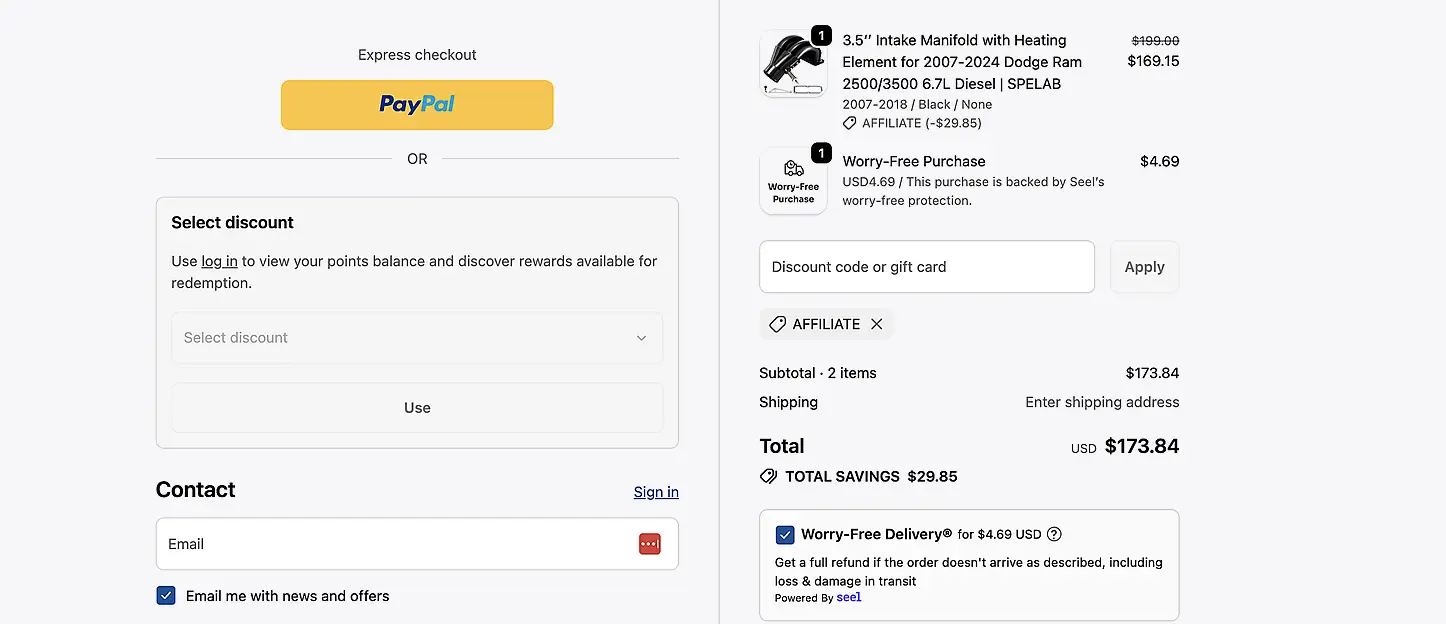Screen dimensions: 1446x624
Task: Open the seel link in delivery notice
Action: pyautogui.click(x=848, y=597)
